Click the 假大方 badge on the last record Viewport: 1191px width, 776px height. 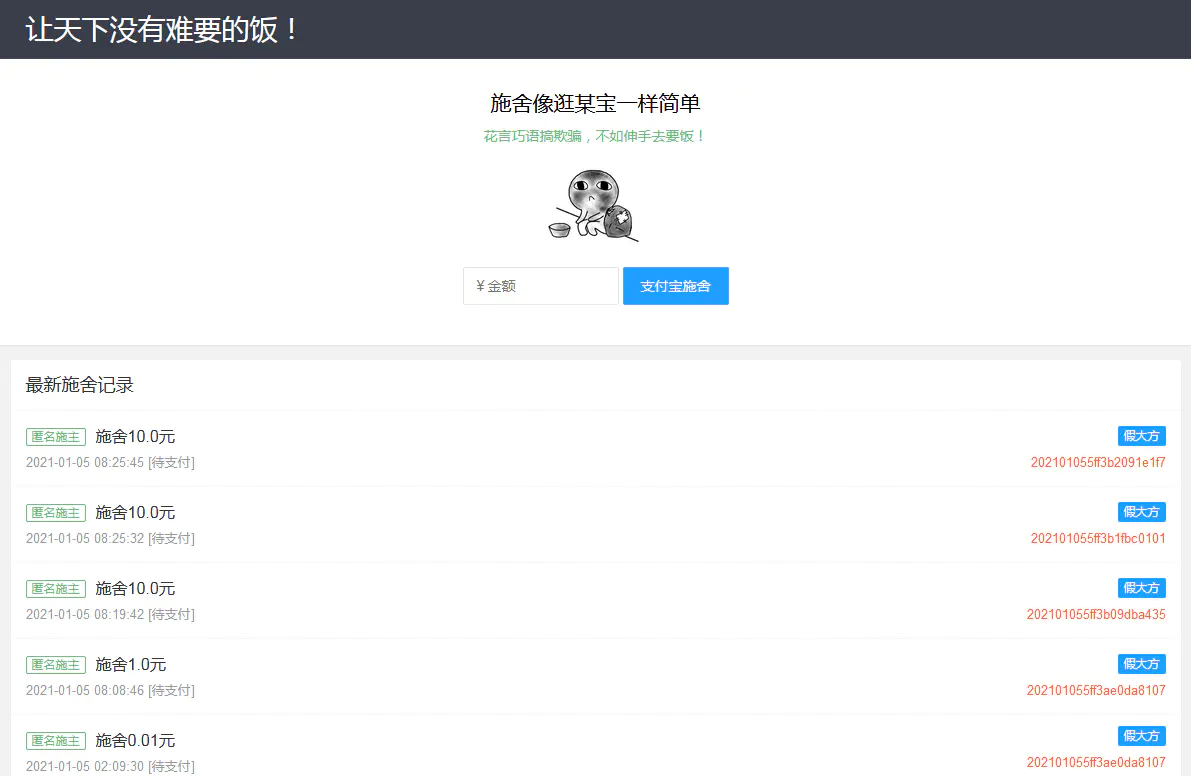(1141, 735)
